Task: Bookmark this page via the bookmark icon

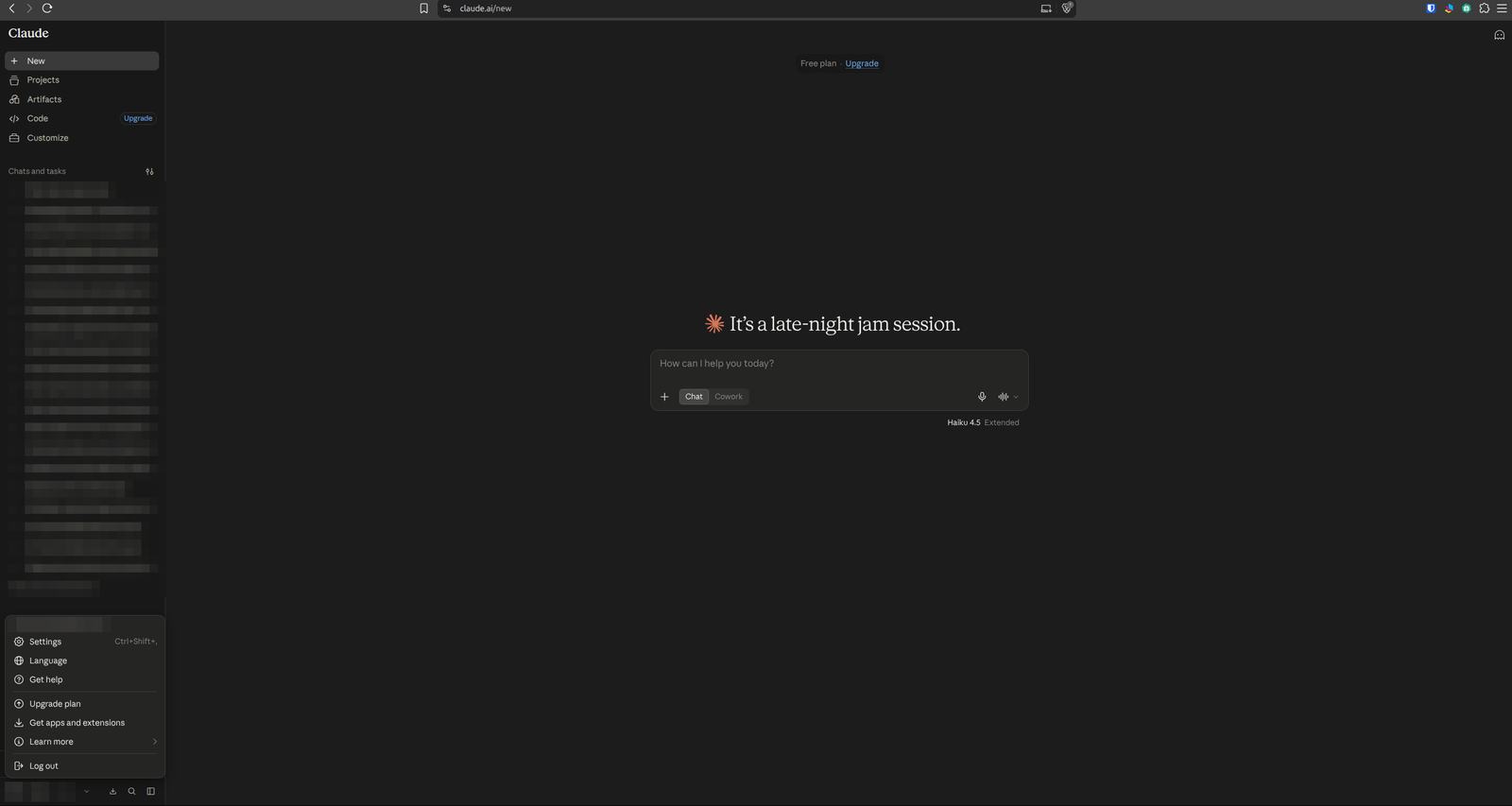Action: coord(423,9)
